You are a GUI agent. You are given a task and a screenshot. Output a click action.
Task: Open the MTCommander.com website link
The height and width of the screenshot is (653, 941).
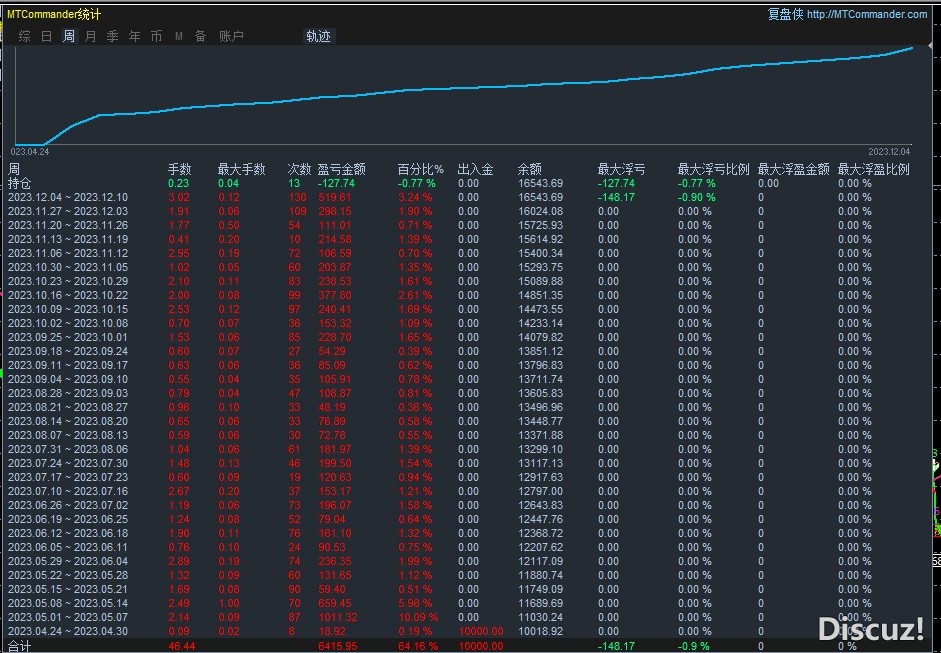tap(866, 14)
